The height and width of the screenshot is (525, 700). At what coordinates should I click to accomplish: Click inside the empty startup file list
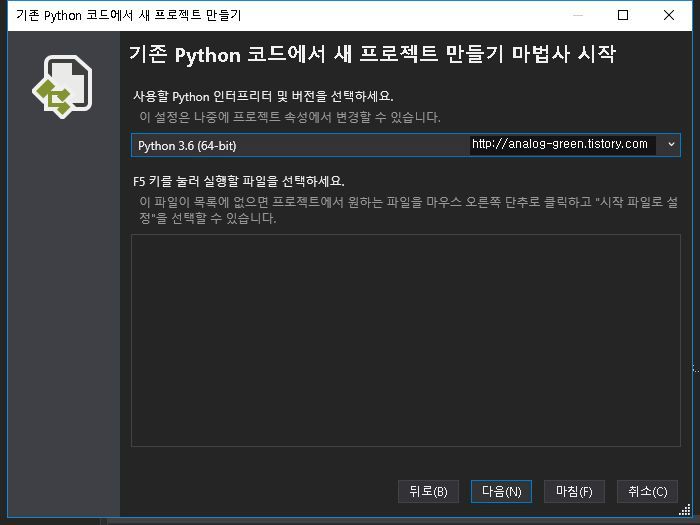click(405, 340)
